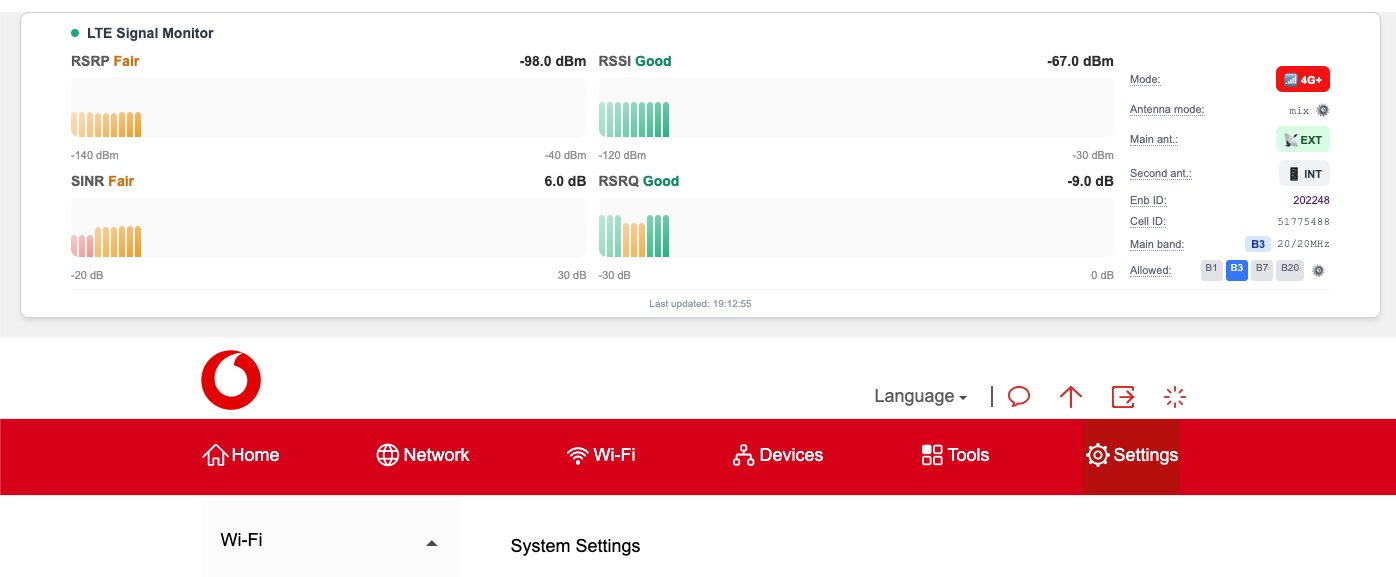1396x577 pixels.
Task: Toggle the B3 allowed band
Action: 1237,270
